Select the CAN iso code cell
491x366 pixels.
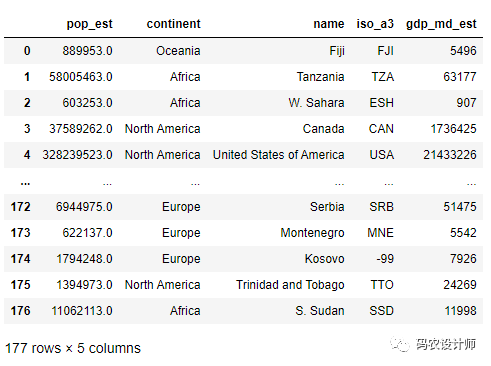(x=381, y=129)
